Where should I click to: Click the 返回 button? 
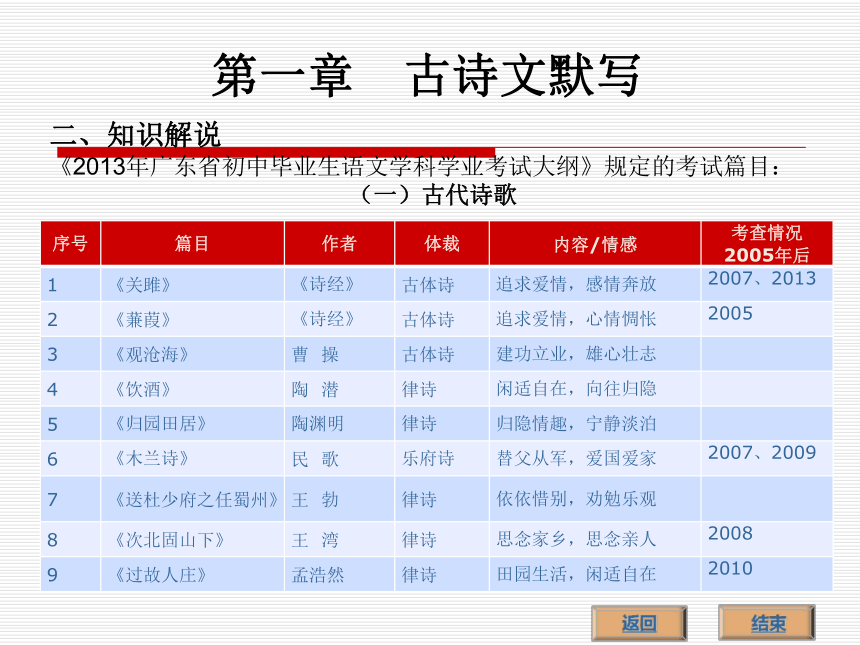click(x=639, y=623)
